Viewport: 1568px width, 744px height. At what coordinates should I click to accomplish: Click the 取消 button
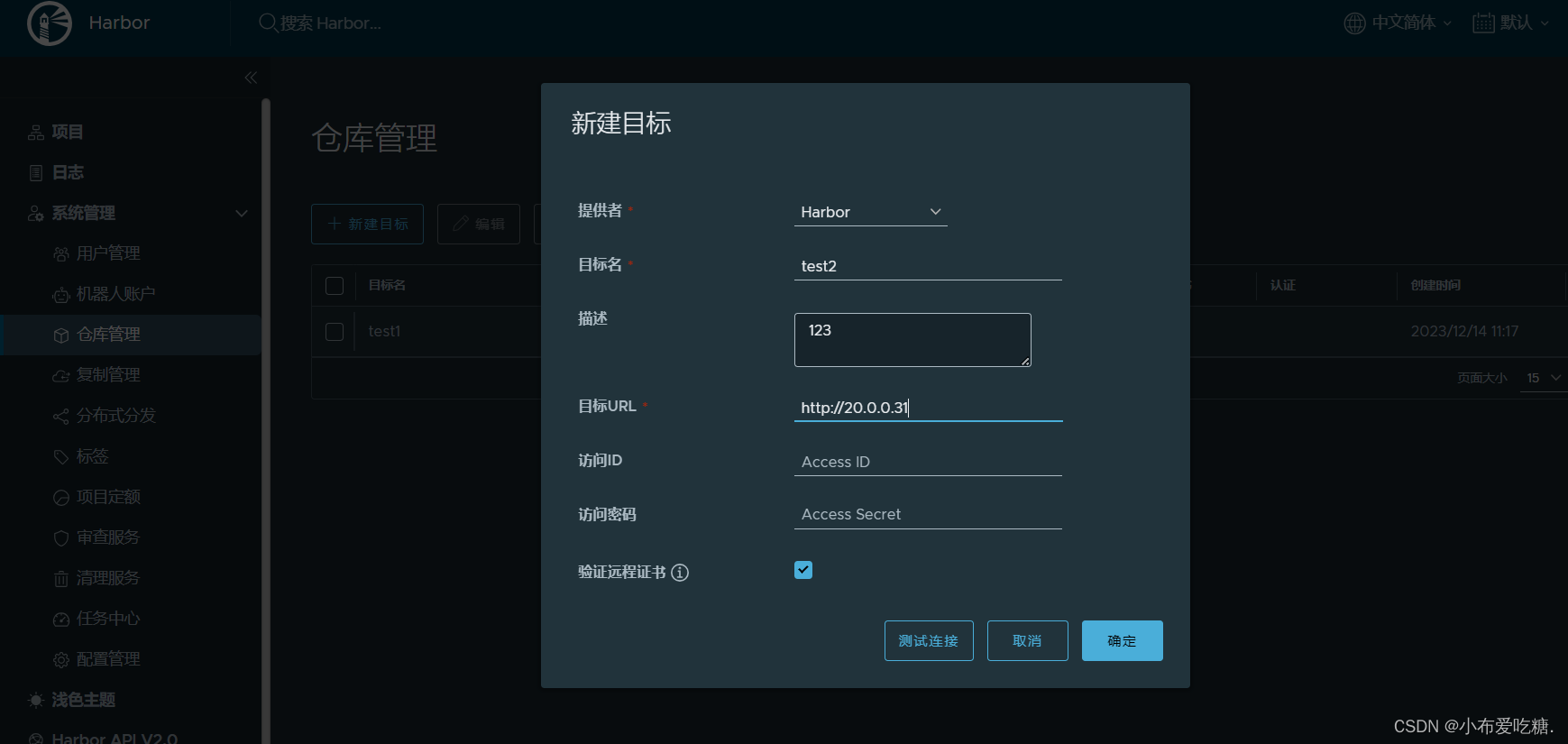1028,641
